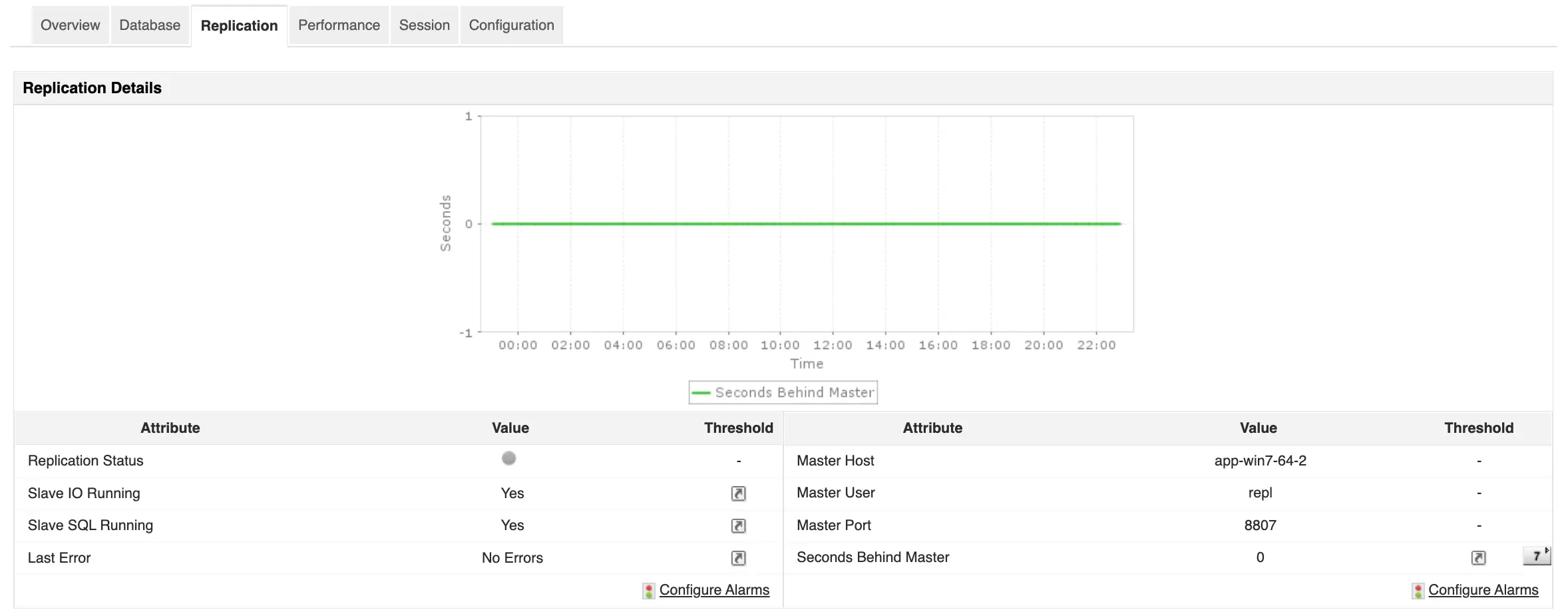This screenshot has width=1568, height=614.
Task: Expand the Replication Details section header
Action: pyautogui.click(x=93, y=87)
